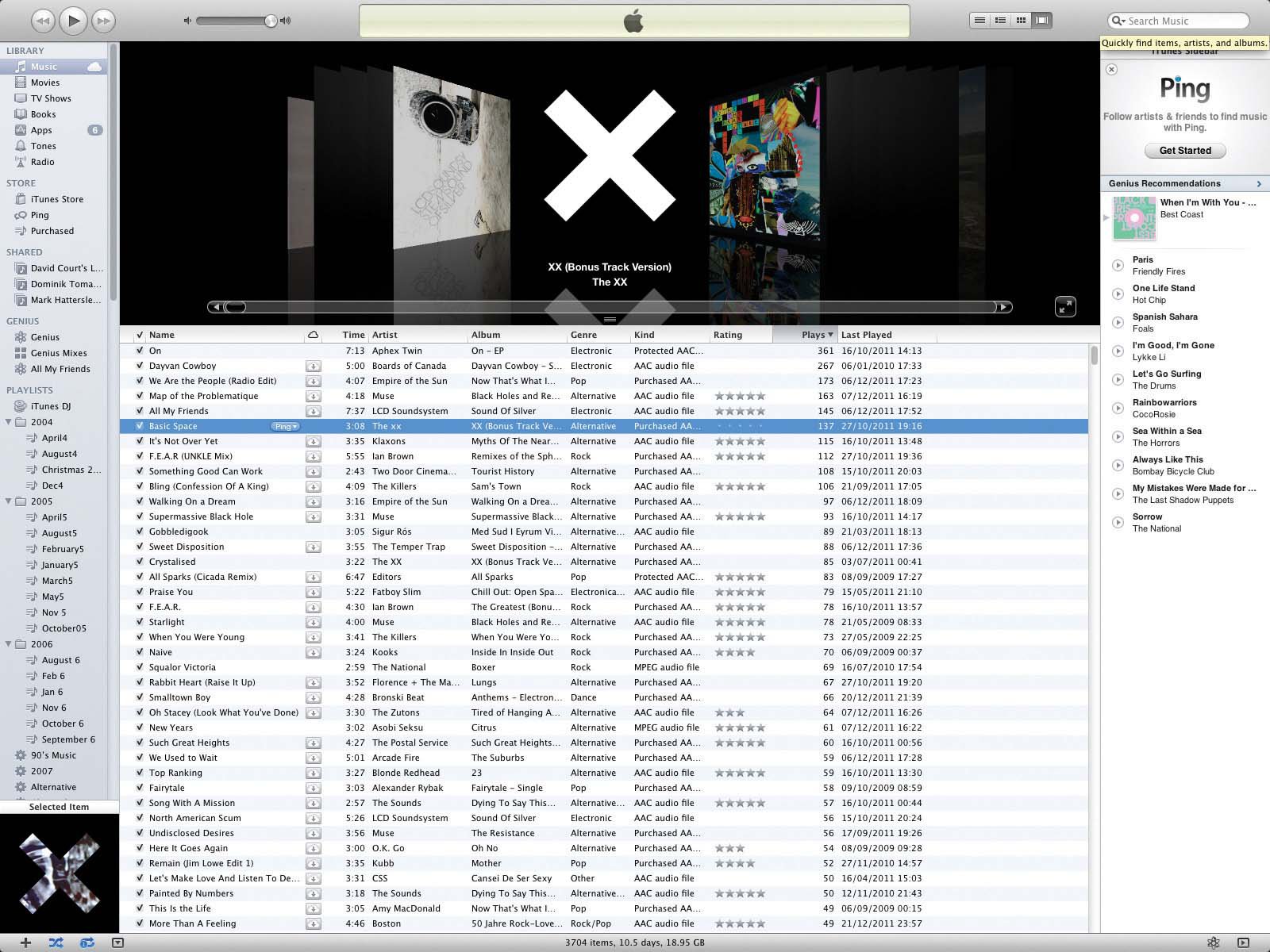Switch to album list view icon
Viewport: 1270px width, 952px height.
click(x=1001, y=21)
